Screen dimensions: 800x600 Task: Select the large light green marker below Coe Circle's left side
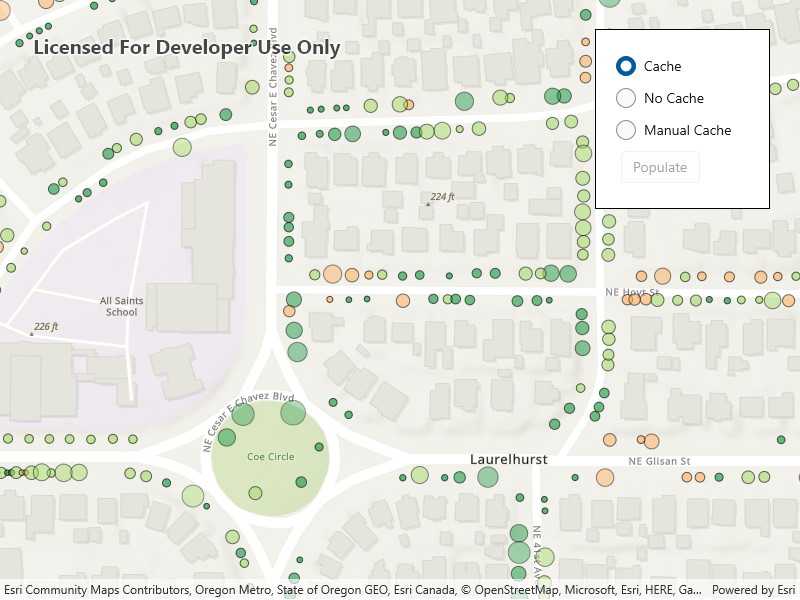pyautogui.click(x=192, y=495)
